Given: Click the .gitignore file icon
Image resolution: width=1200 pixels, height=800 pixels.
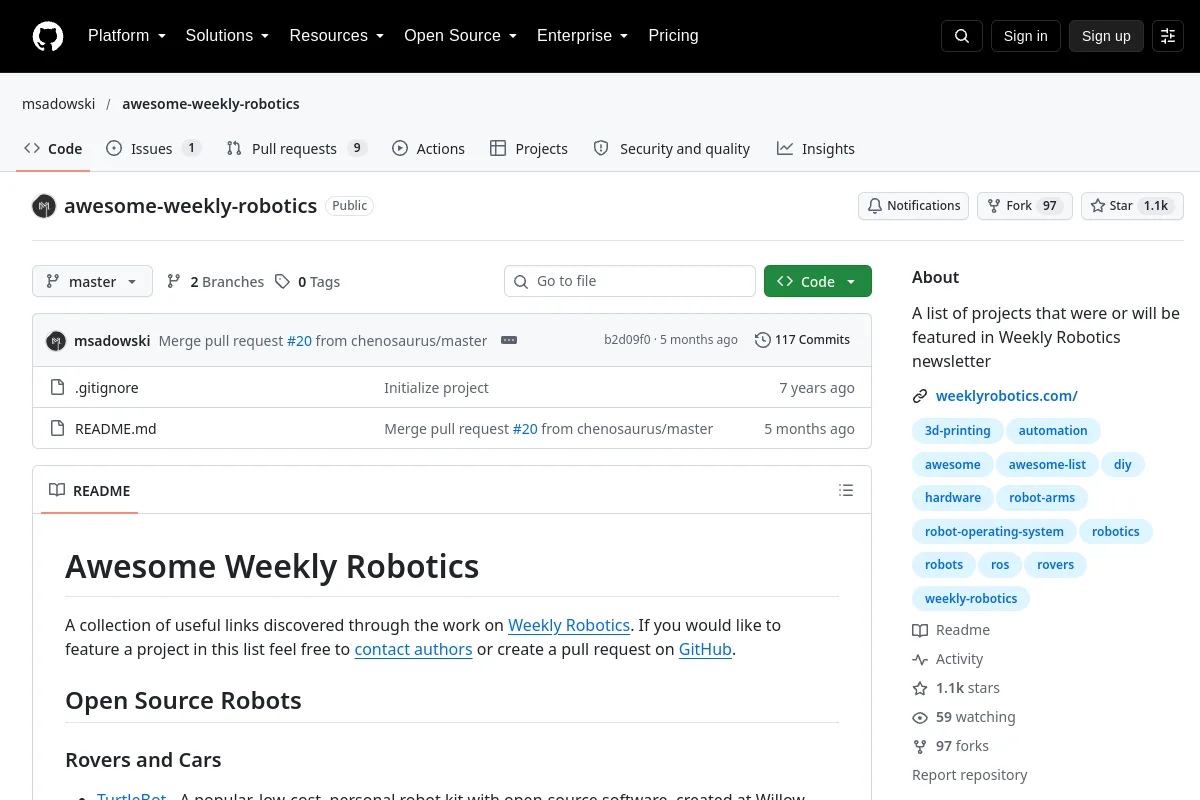Looking at the screenshot, I should 57,388.
